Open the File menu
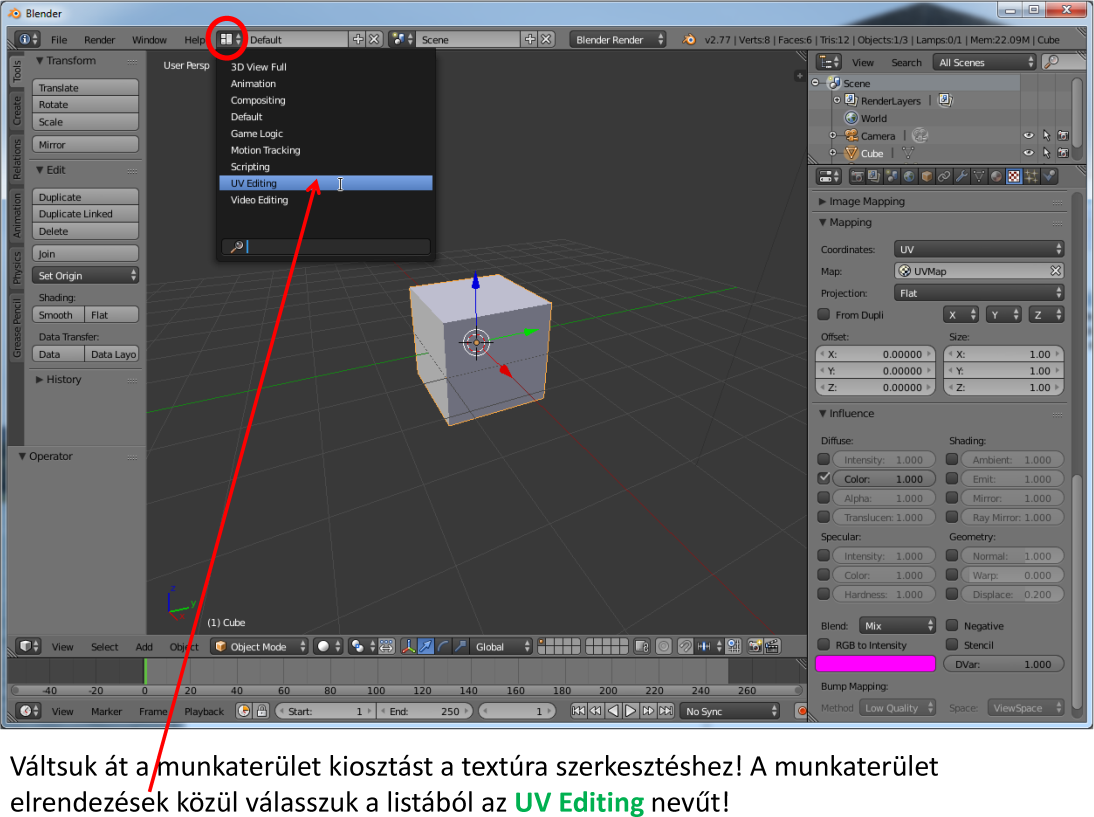The image size is (1094, 817). coord(59,40)
